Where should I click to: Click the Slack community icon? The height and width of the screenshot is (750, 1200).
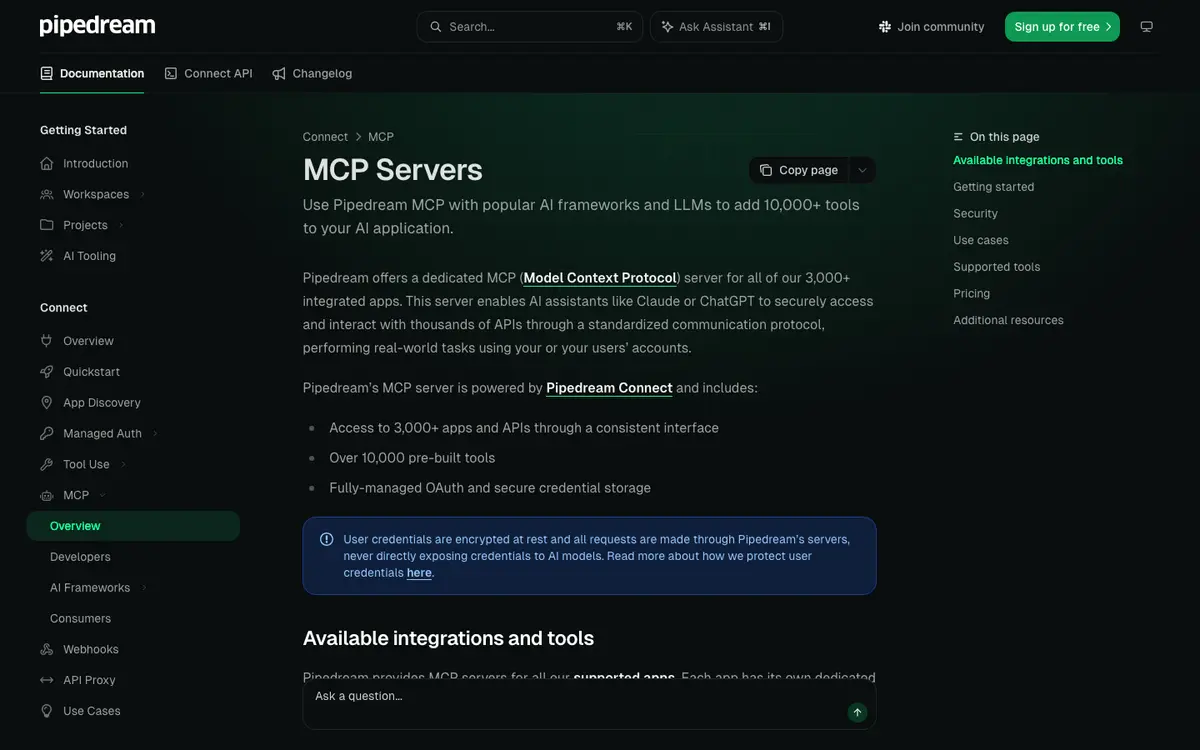pyautogui.click(x=885, y=27)
